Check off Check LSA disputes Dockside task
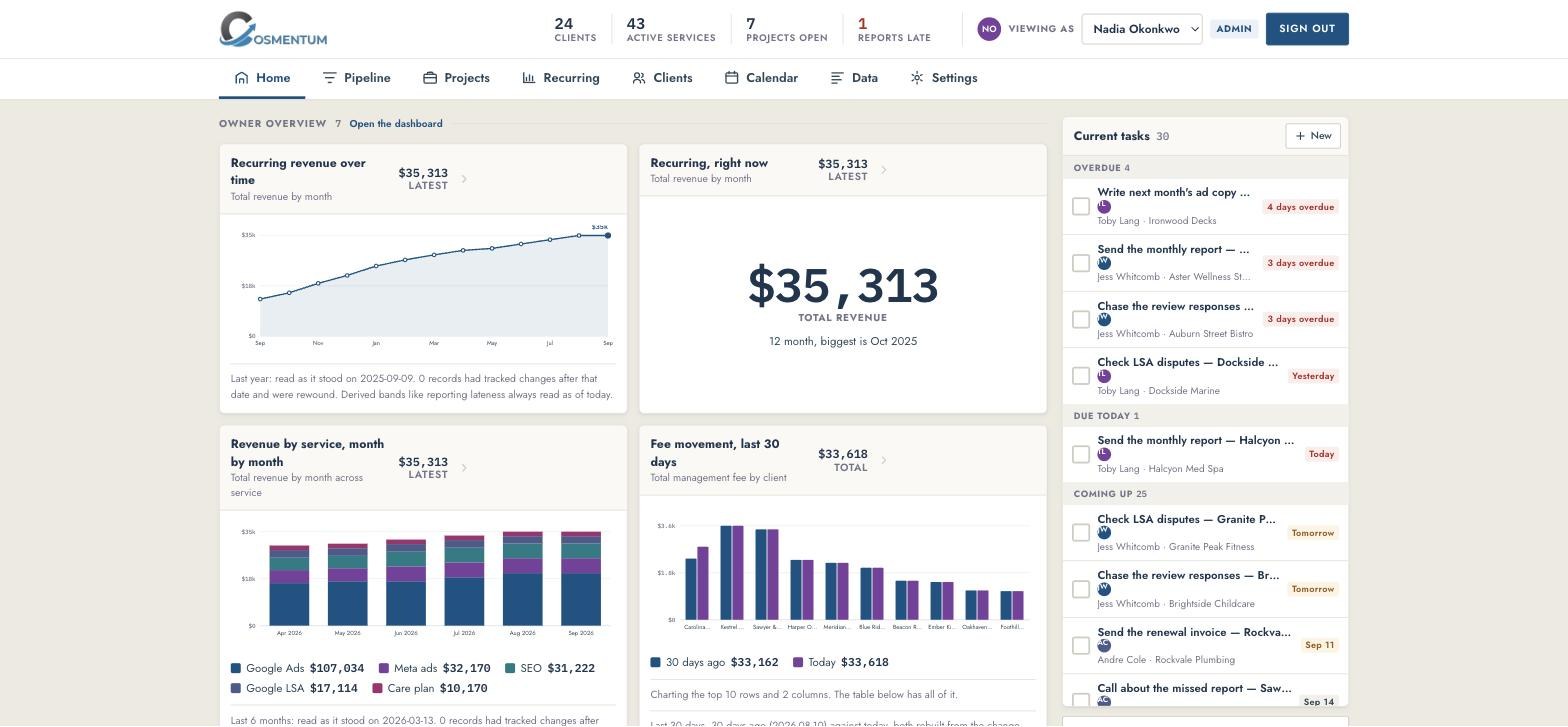This screenshot has width=1568, height=727. 1081,376
